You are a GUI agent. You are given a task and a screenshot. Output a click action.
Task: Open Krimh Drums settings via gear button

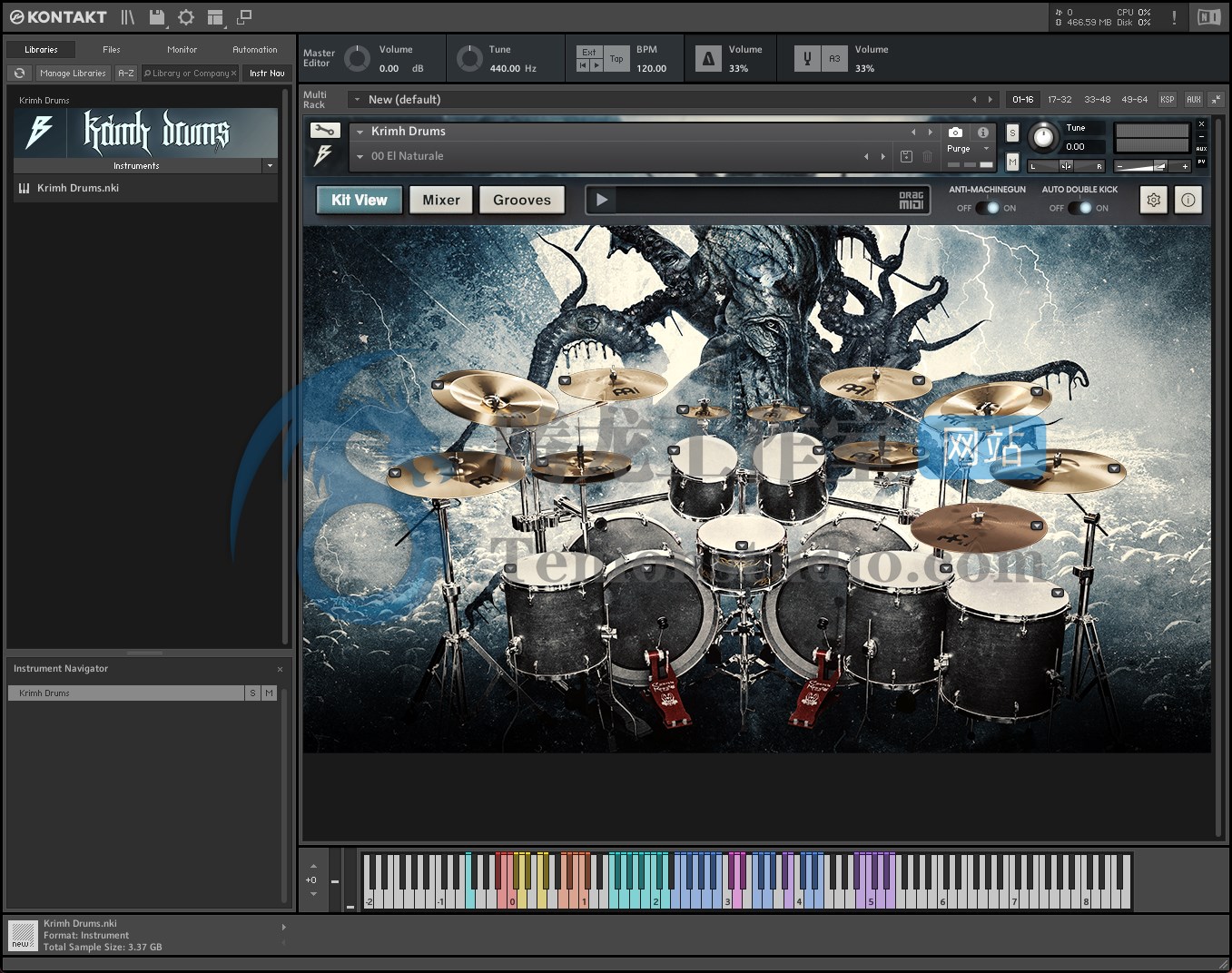(x=1154, y=200)
